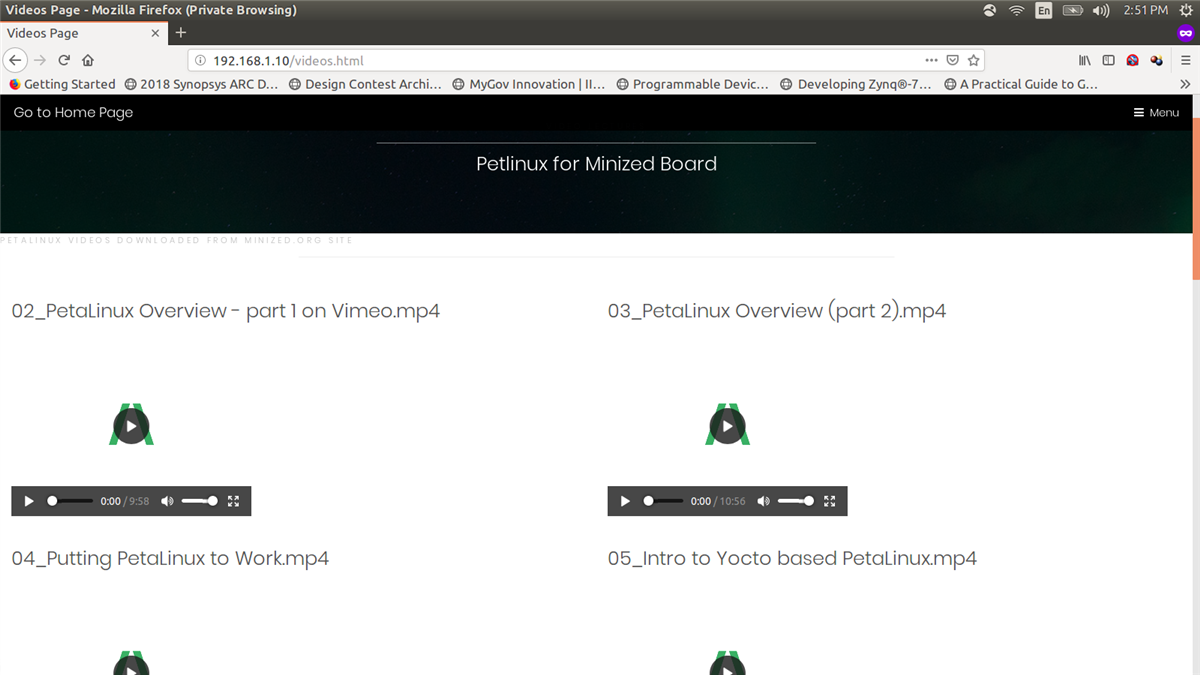The width and height of the screenshot is (1200, 675).
Task: Click the private browsing mask indicator
Action: coord(1186,33)
